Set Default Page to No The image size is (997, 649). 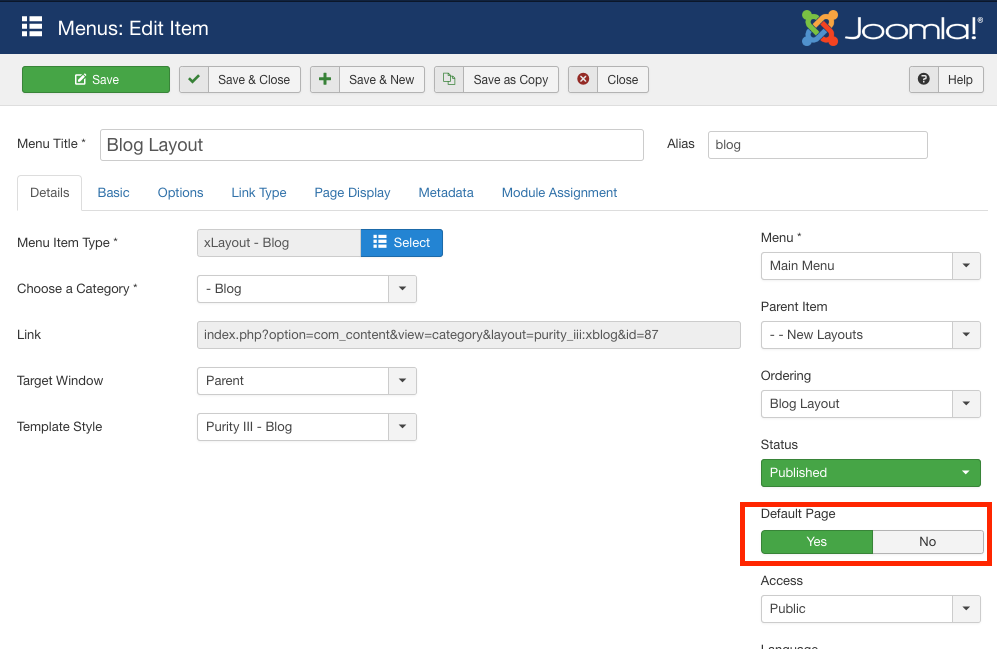[927, 542]
